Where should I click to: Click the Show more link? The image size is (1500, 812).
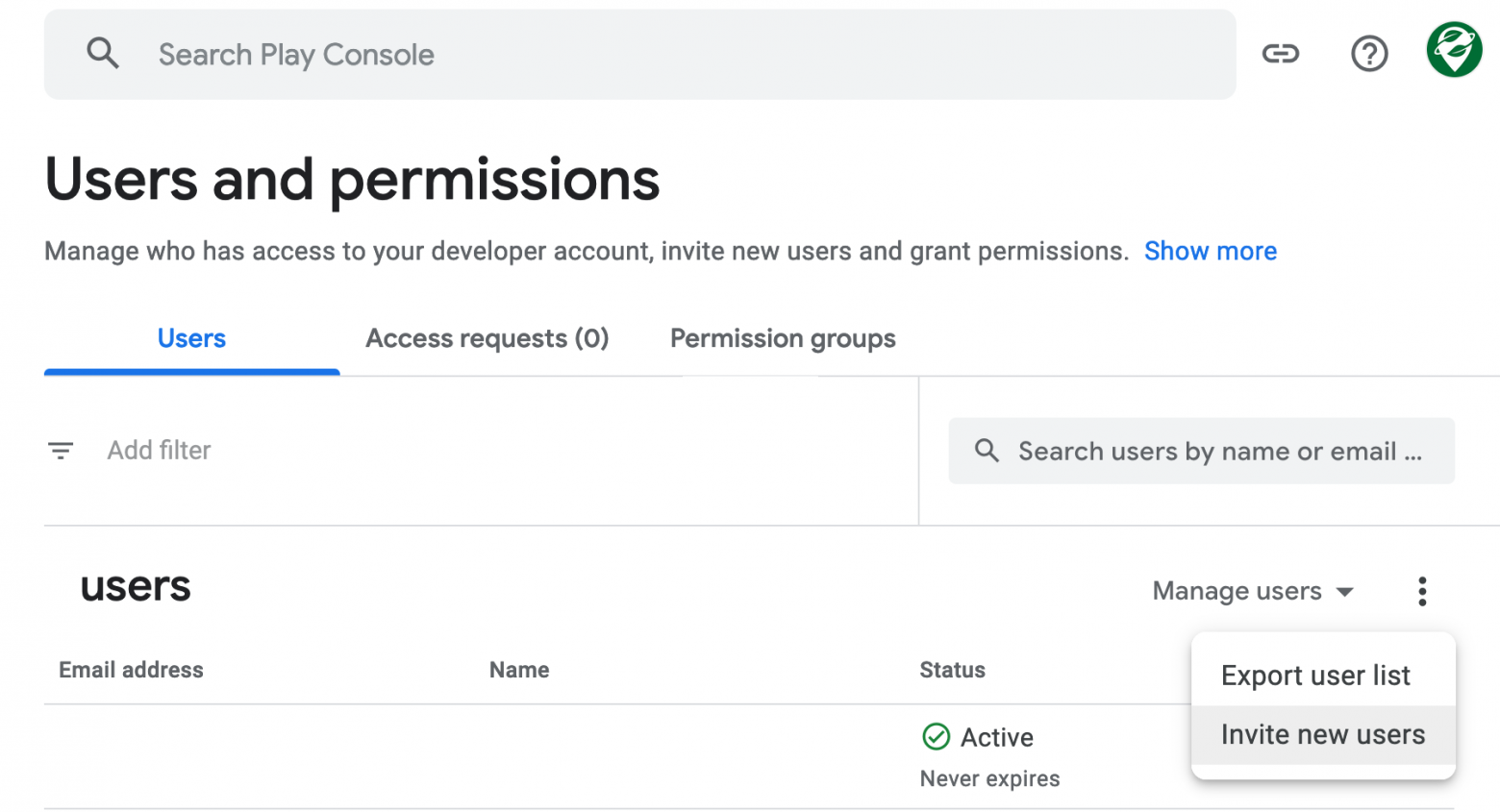point(1210,251)
